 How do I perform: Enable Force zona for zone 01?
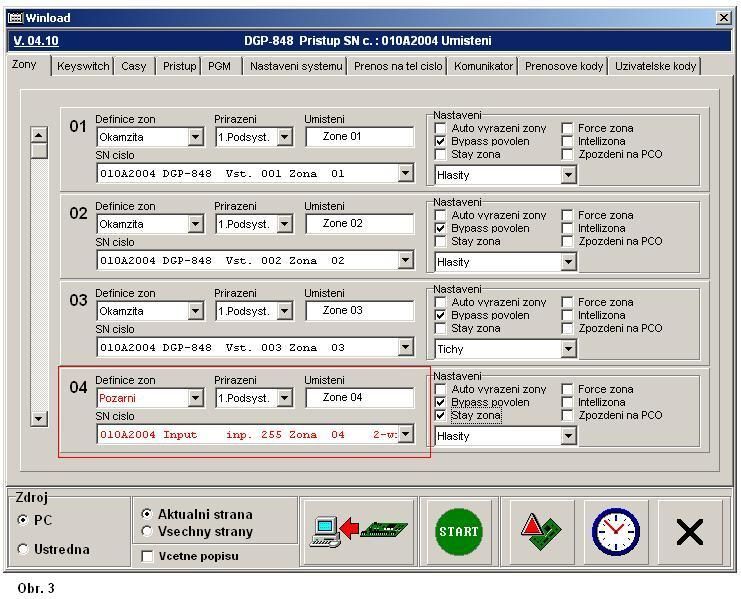point(567,128)
